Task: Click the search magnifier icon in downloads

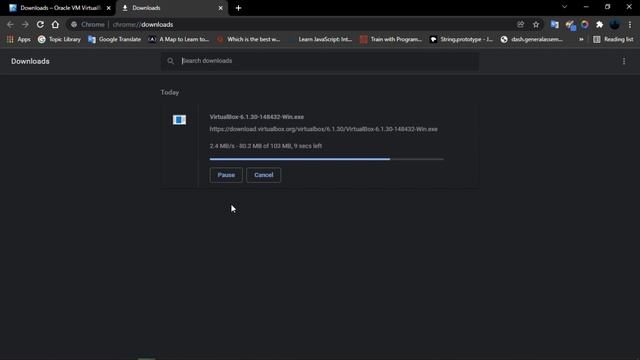Action: (x=170, y=61)
